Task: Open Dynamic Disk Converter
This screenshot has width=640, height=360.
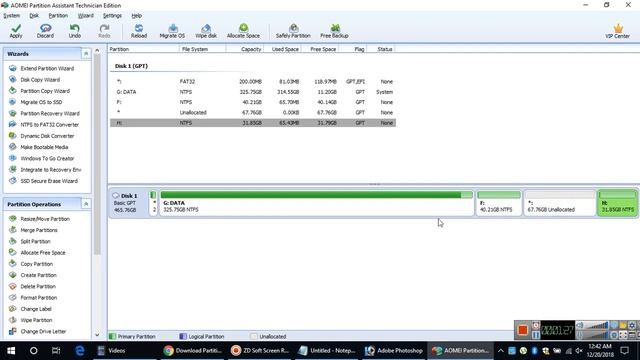Action: point(47,136)
